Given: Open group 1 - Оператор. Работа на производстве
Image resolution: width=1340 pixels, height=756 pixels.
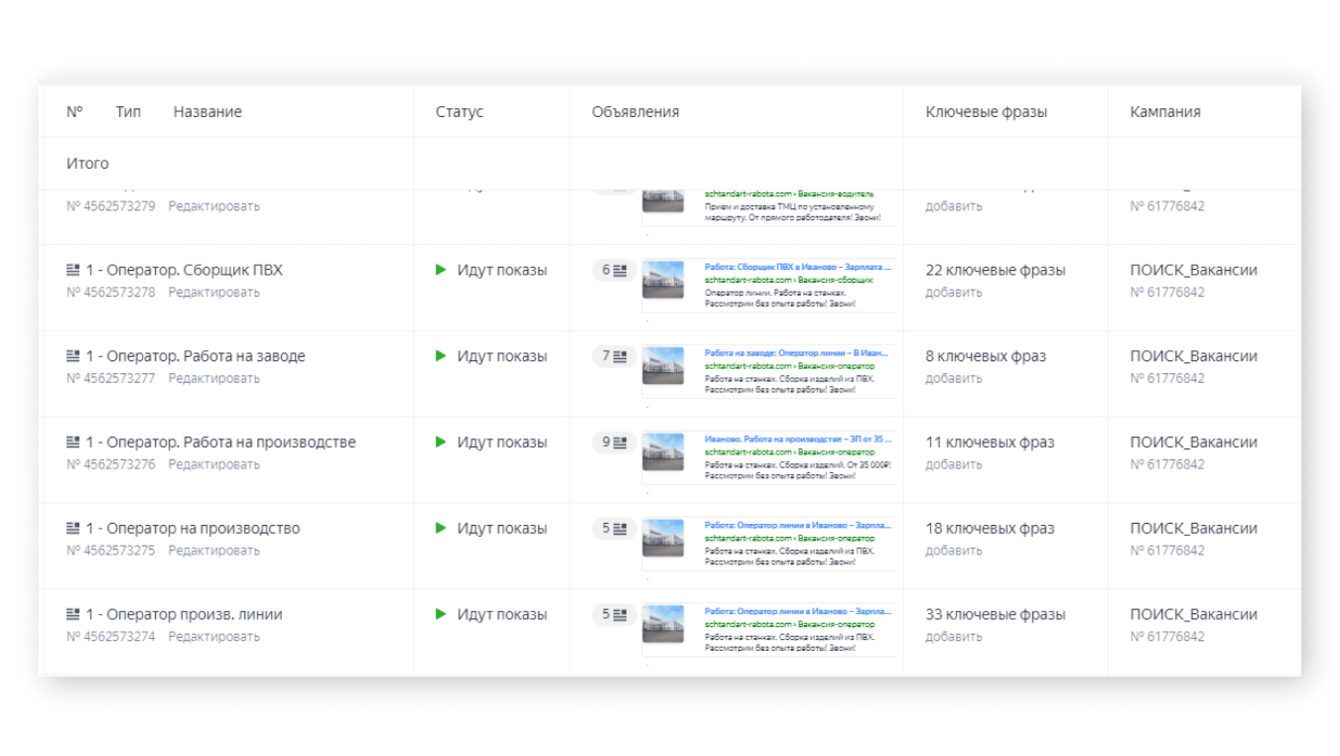Looking at the screenshot, I should pyautogui.click(x=220, y=442).
